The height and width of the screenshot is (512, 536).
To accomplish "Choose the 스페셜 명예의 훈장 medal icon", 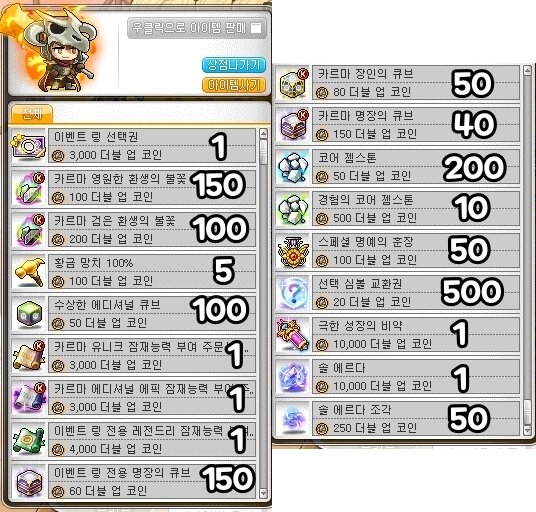I will [293, 252].
